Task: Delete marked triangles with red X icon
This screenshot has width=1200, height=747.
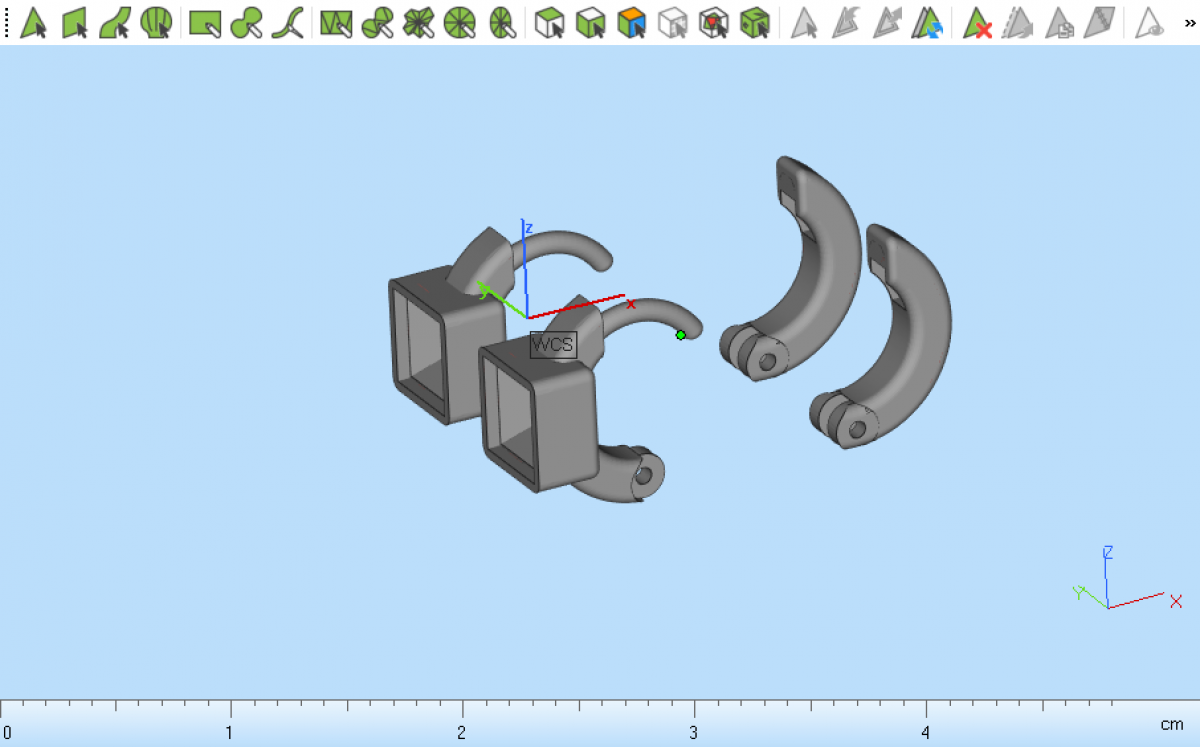Action: 977,22
